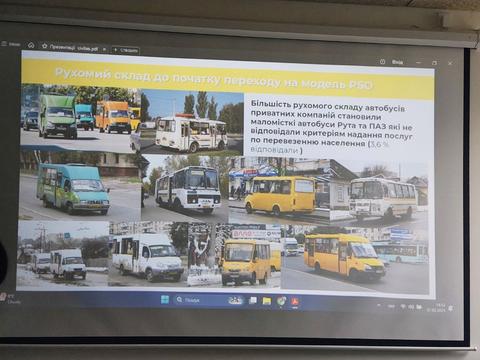This screenshot has width=480, height=360.
Task: Switch to Adobe Acrobat on the taskbar
Action: point(295,302)
